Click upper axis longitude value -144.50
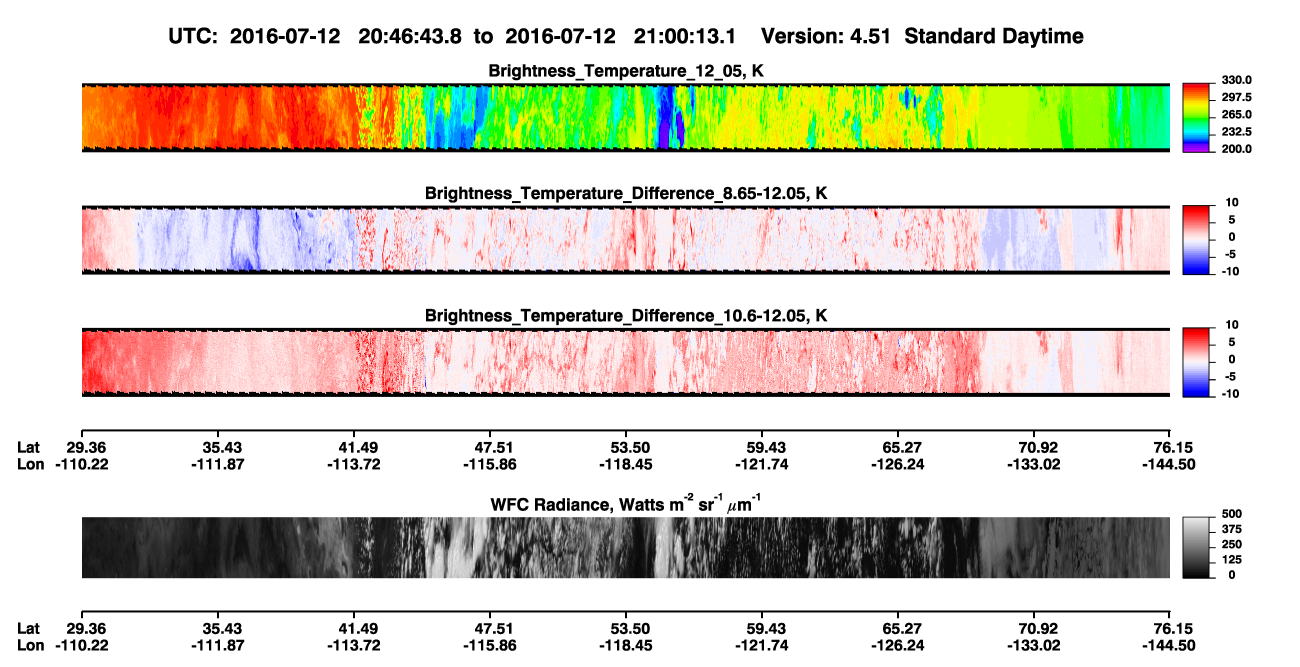Image resolution: width=1300 pixels, height=667 pixels. pos(1170,464)
